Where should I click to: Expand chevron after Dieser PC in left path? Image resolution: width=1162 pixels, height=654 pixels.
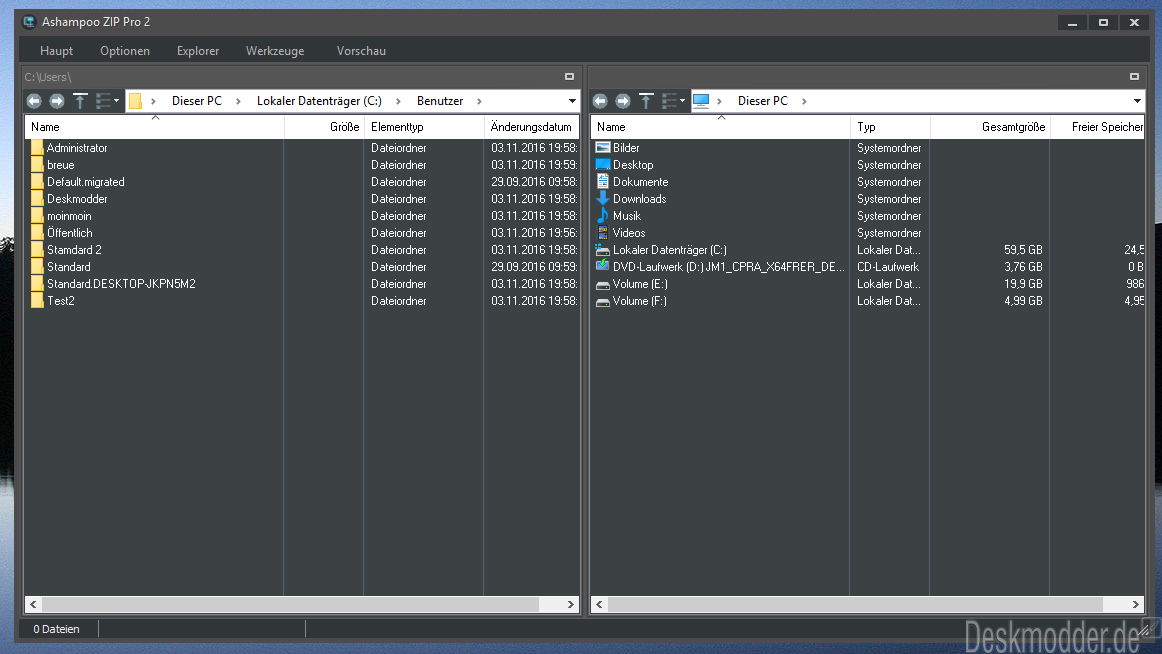pos(238,101)
